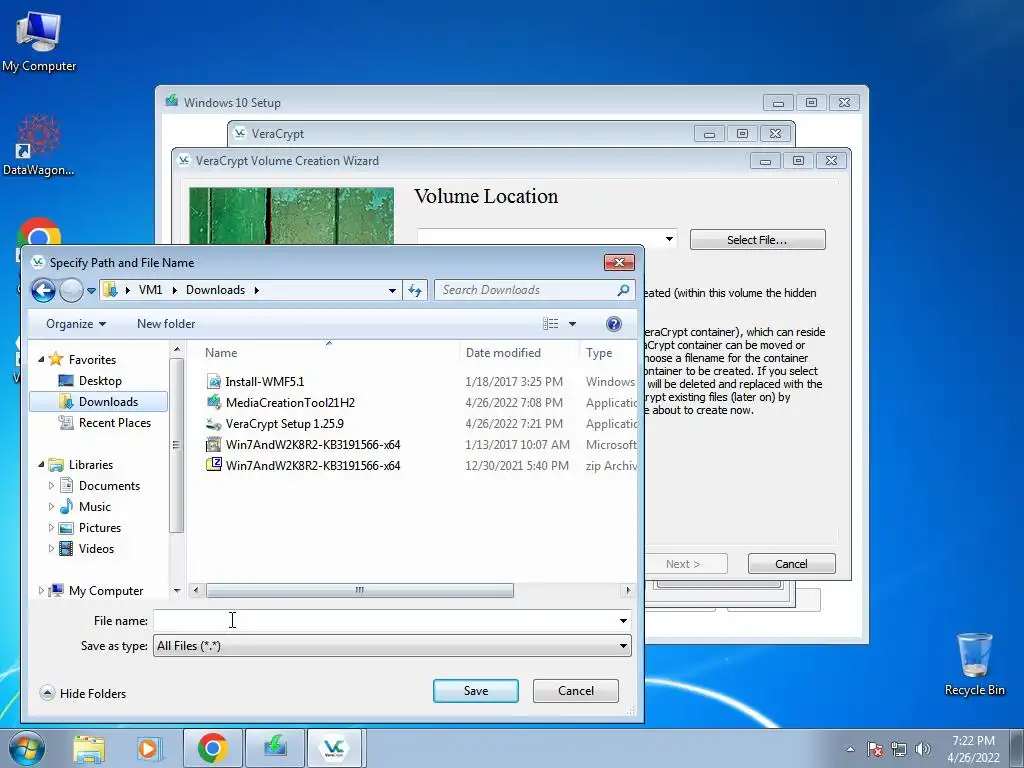Viewport: 1024px width, 768px height.
Task: Click the navigation pane down scroll arrow
Action: 176,590
